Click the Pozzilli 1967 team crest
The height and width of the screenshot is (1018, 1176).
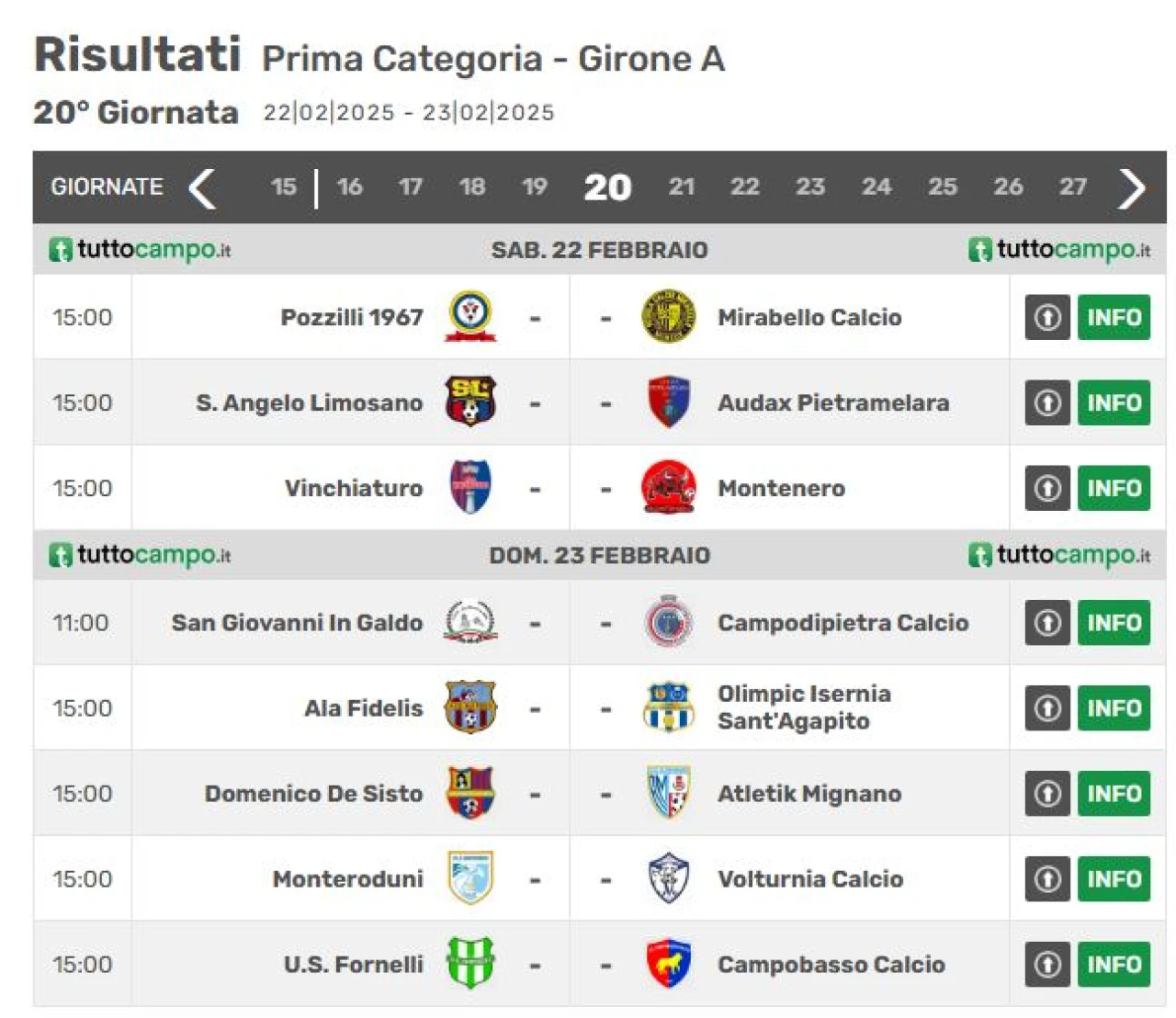(470, 316)
